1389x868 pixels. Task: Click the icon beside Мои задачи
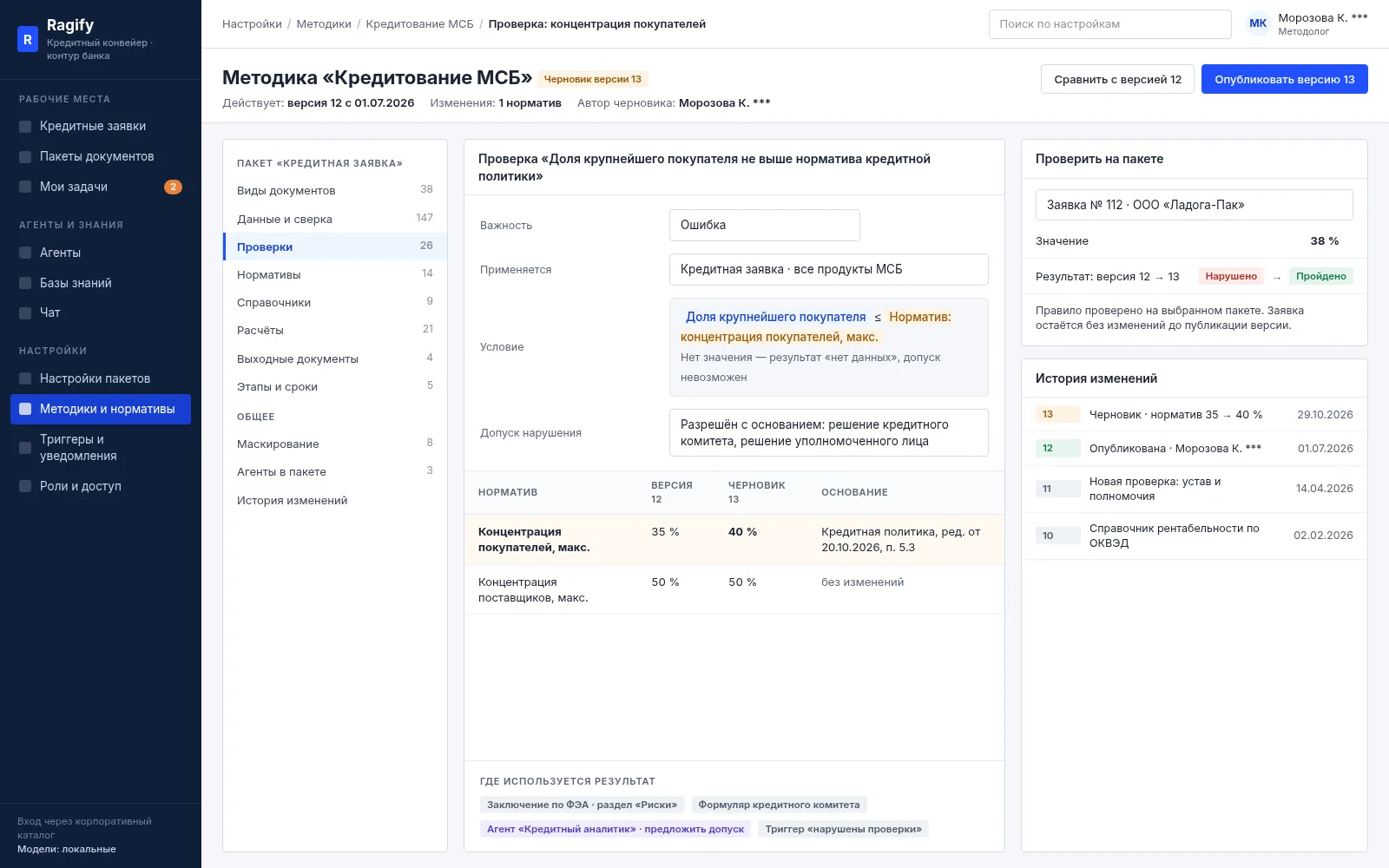pyautogui.click(x=25, y=187)
